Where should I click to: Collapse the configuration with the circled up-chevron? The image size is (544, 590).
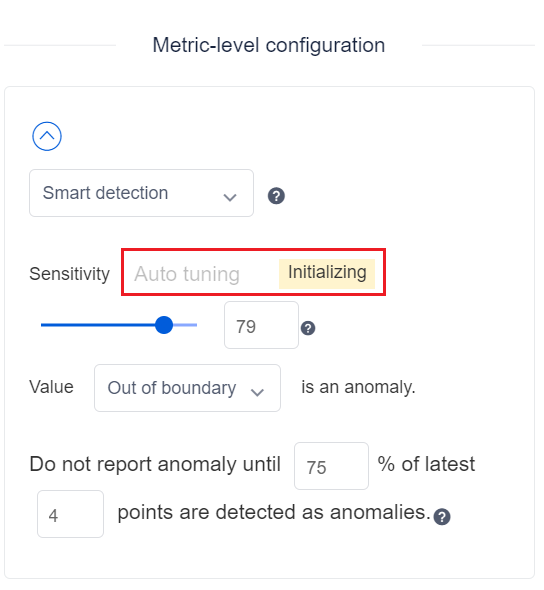click(x=47, y=136)
